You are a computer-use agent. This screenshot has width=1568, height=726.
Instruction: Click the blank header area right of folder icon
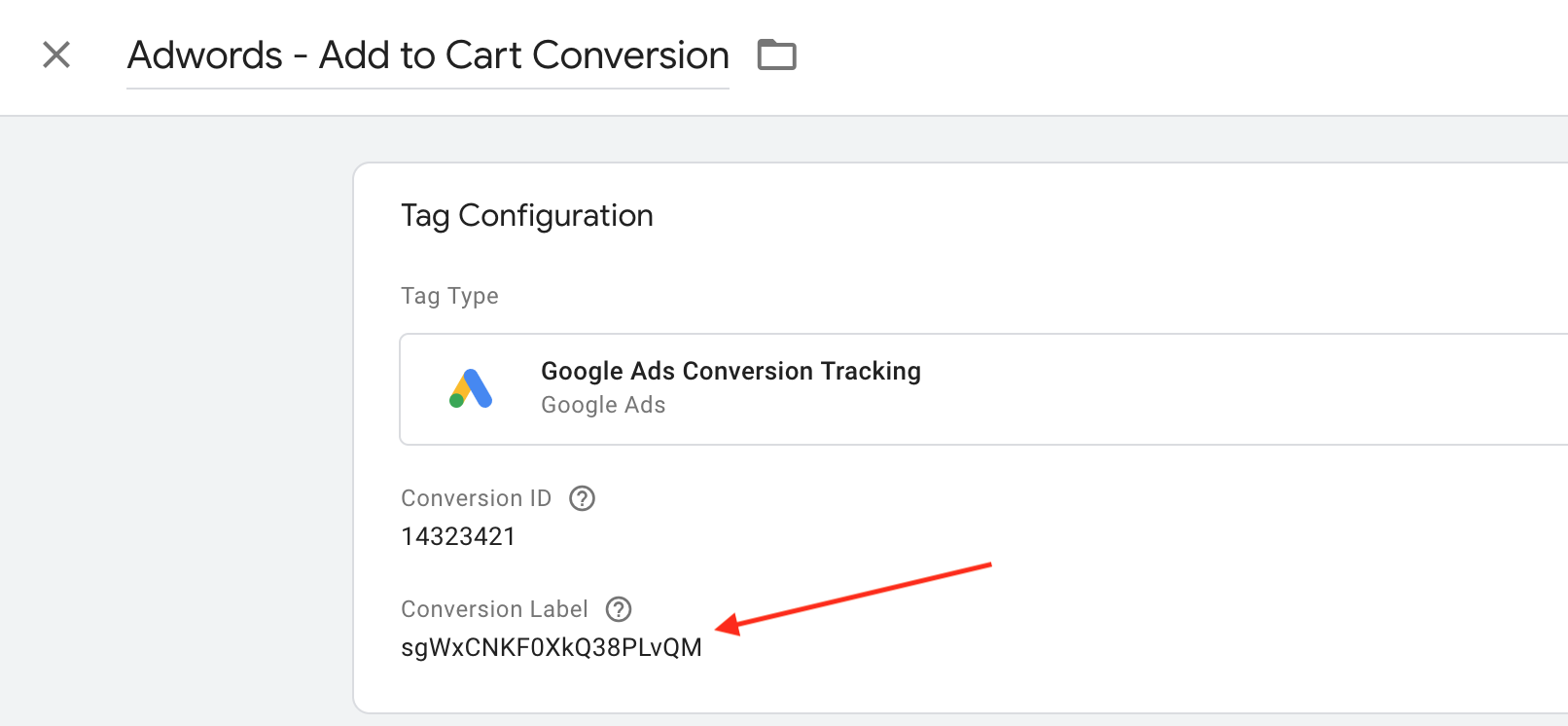tap(1167, 56)
